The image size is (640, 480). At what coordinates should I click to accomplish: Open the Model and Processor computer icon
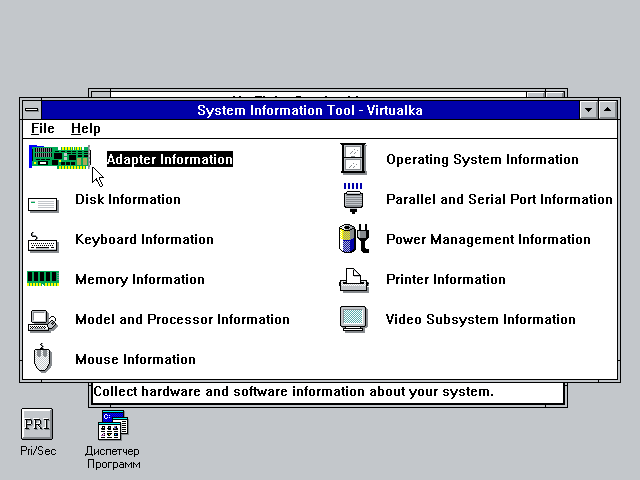[43, 320]
